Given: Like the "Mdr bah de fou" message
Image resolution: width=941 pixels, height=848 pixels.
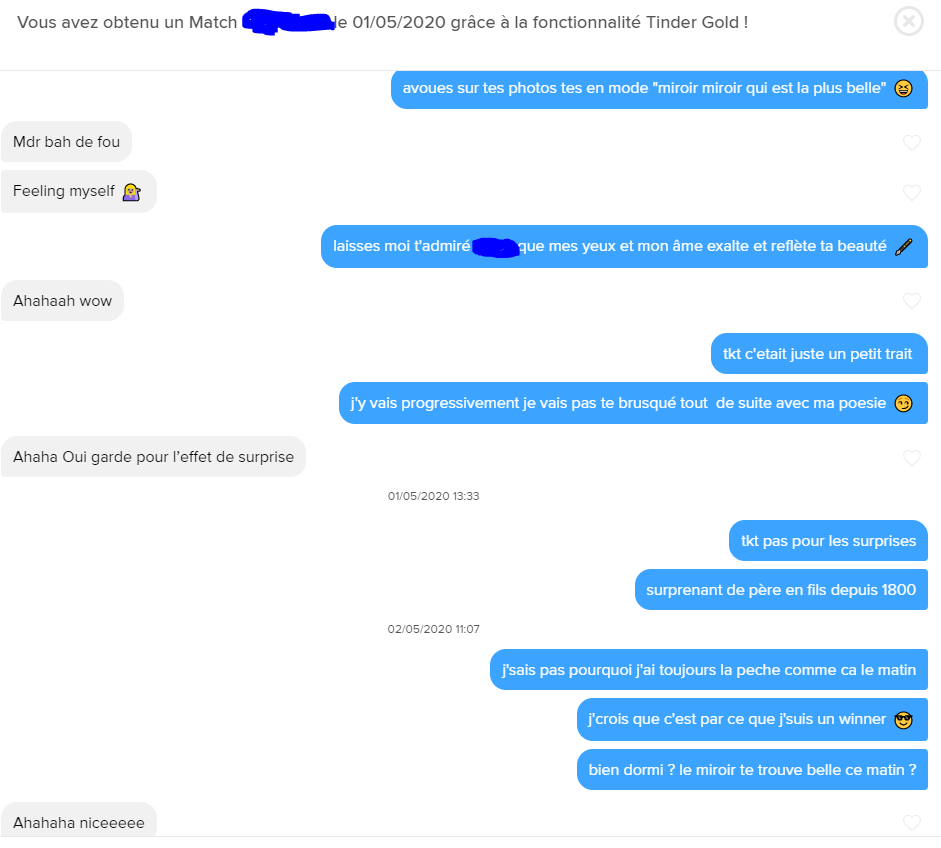Looking at the screenshot, I should pyautogui.click(x=912, y=143).
